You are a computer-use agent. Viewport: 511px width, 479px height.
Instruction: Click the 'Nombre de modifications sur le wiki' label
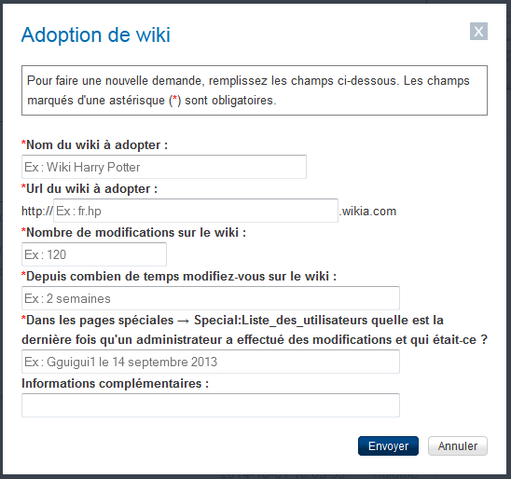(134, 233)
